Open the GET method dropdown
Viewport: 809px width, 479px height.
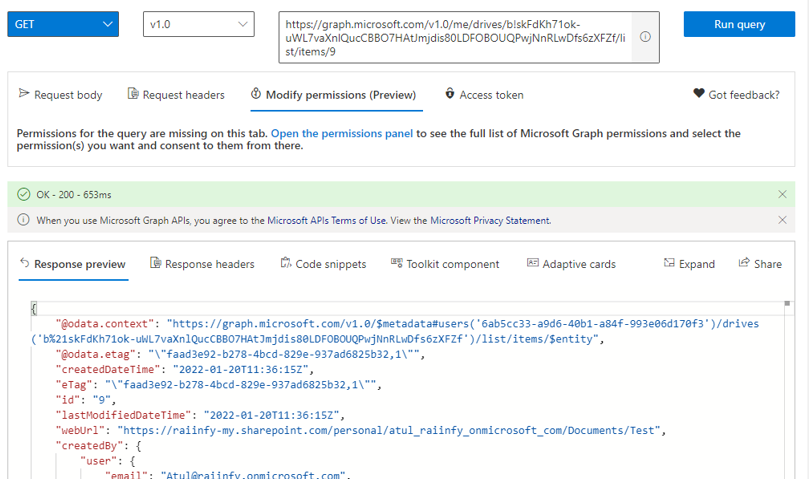click(63, 24)
